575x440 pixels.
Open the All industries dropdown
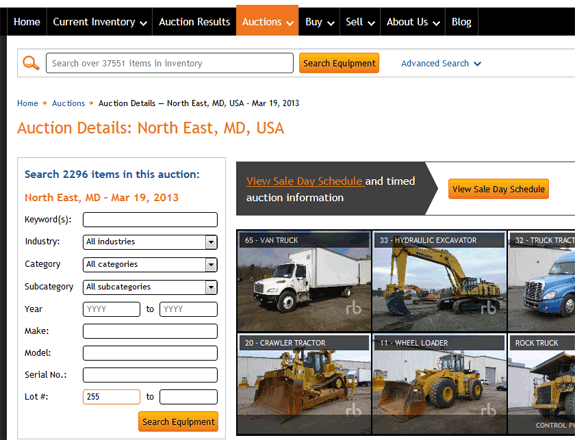point(150,242)
